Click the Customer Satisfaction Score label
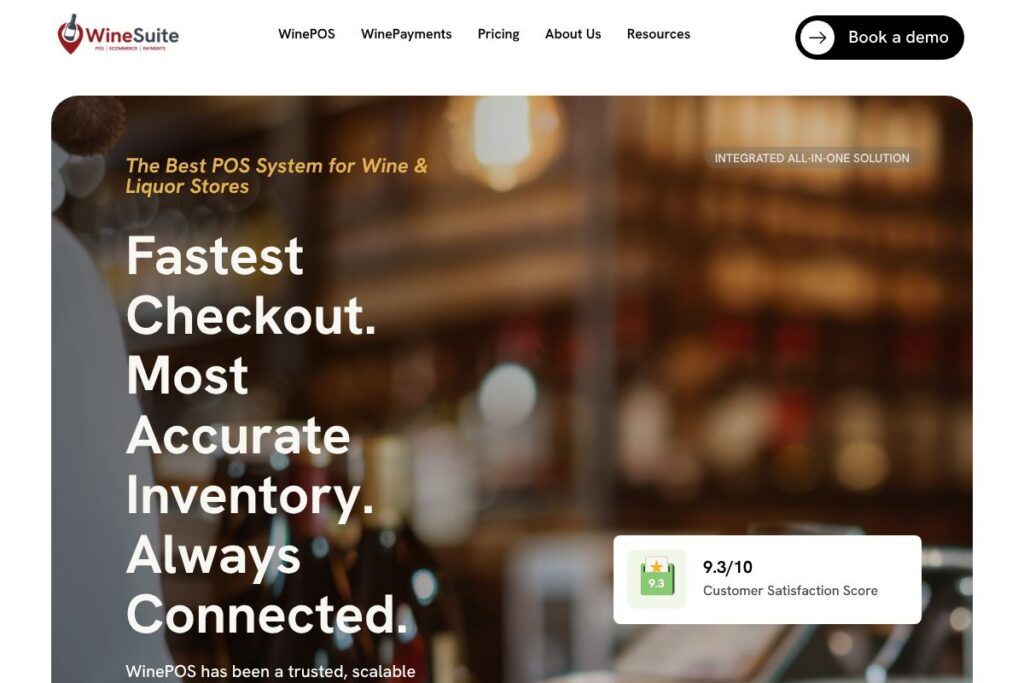The image size is (1024, 683). 790,590
